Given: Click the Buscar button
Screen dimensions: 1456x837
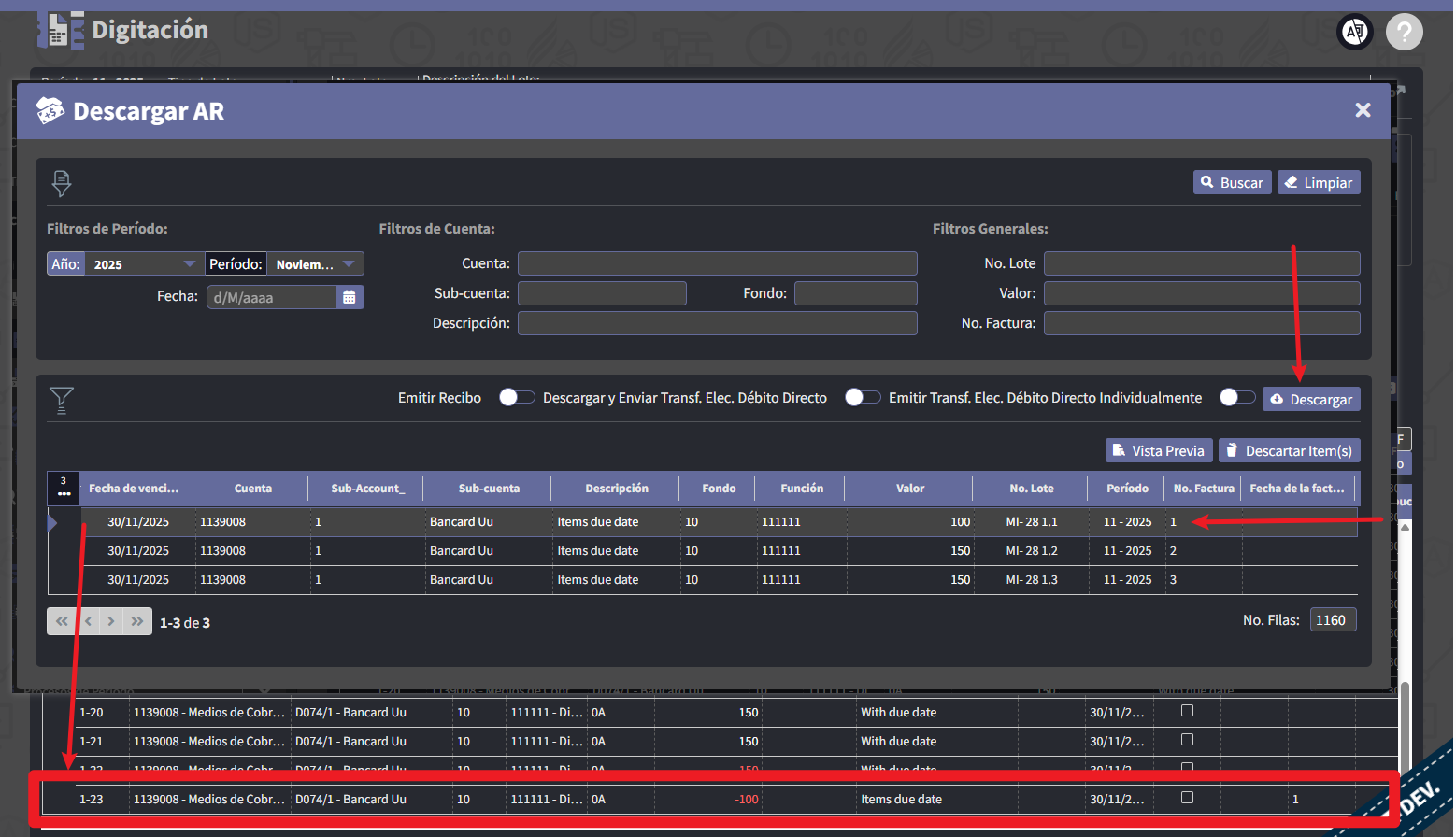Looking at the screenshot, I should click(1231, 183).
